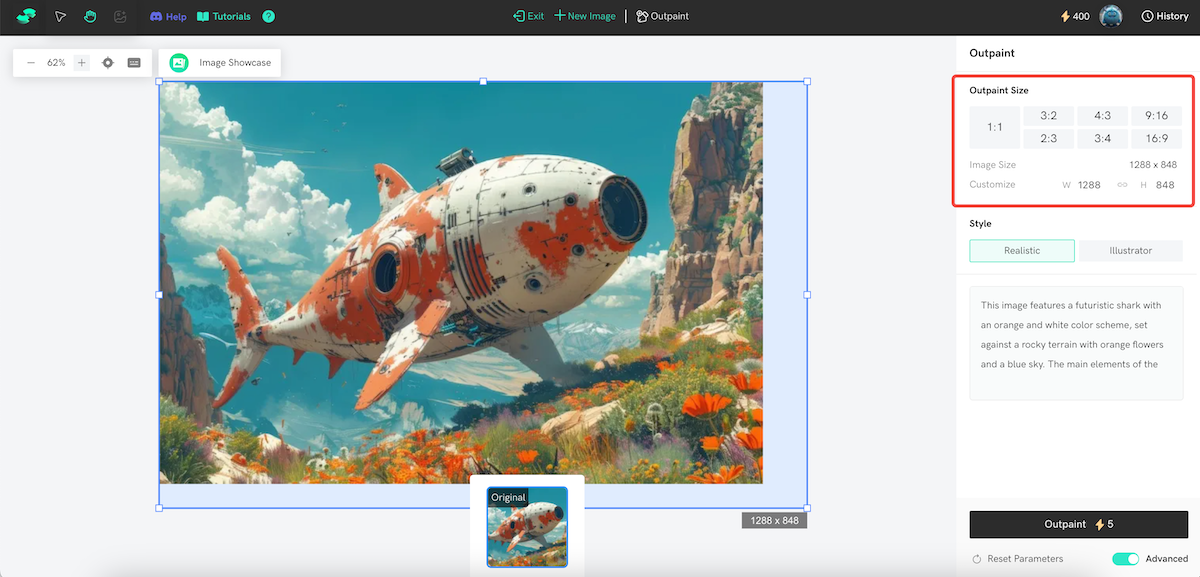
Task: Open the app home via the logo icon
Action: coord(26,16)
